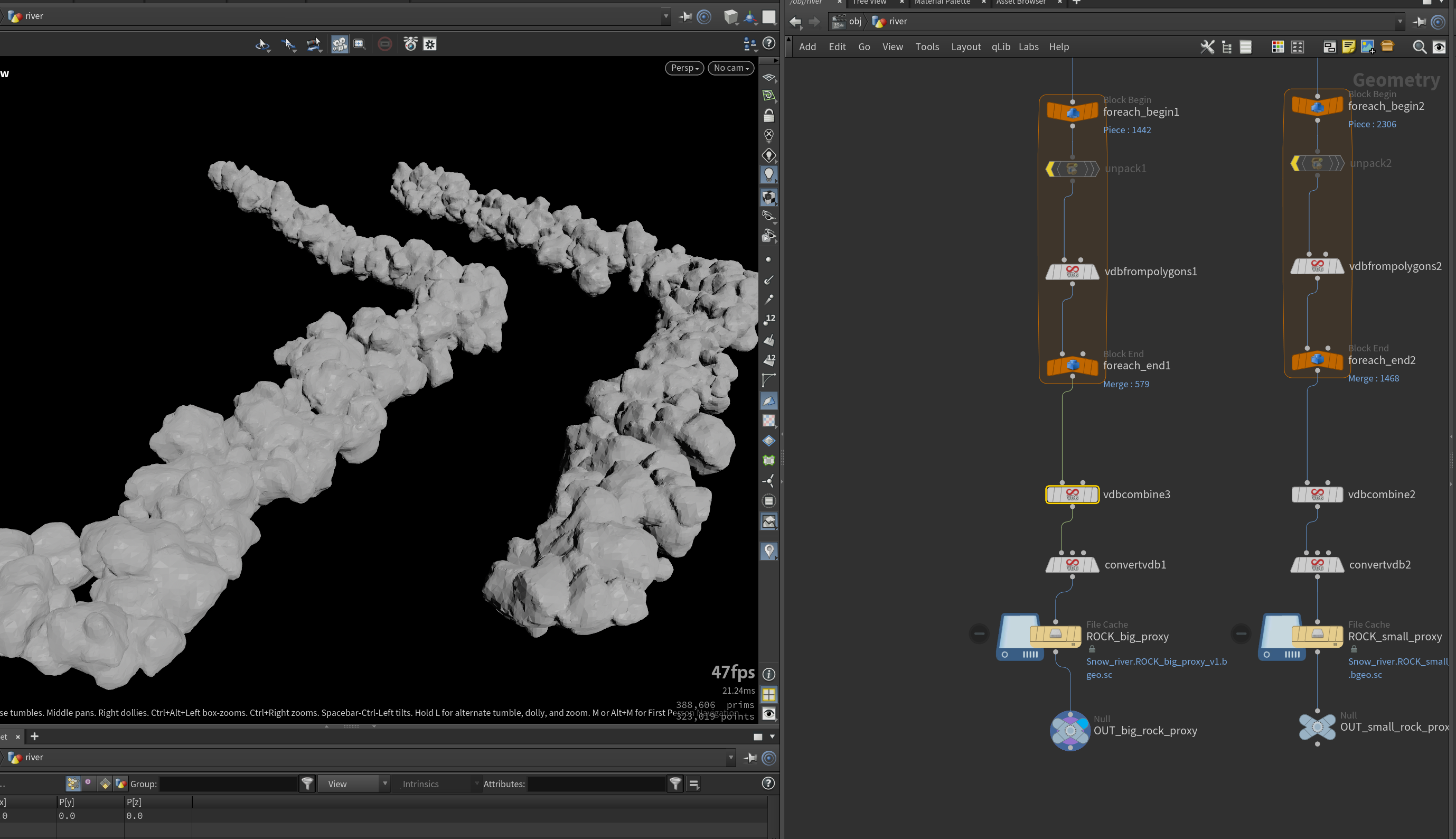The image size is (1456, 839).
Task: Click the Attributes filter field
Action: point(596,784)
